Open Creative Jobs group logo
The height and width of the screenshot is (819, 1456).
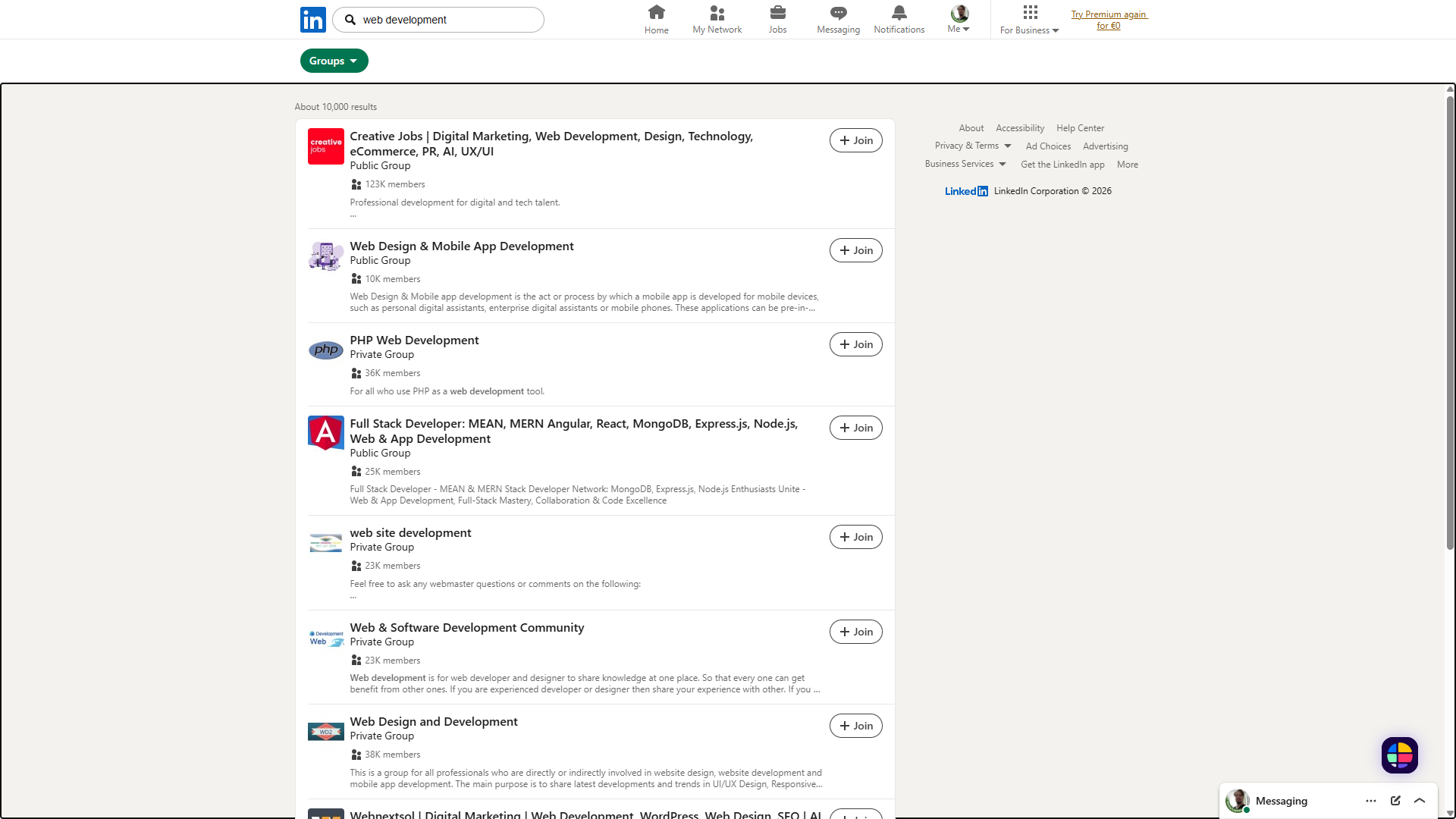(326, 146)
